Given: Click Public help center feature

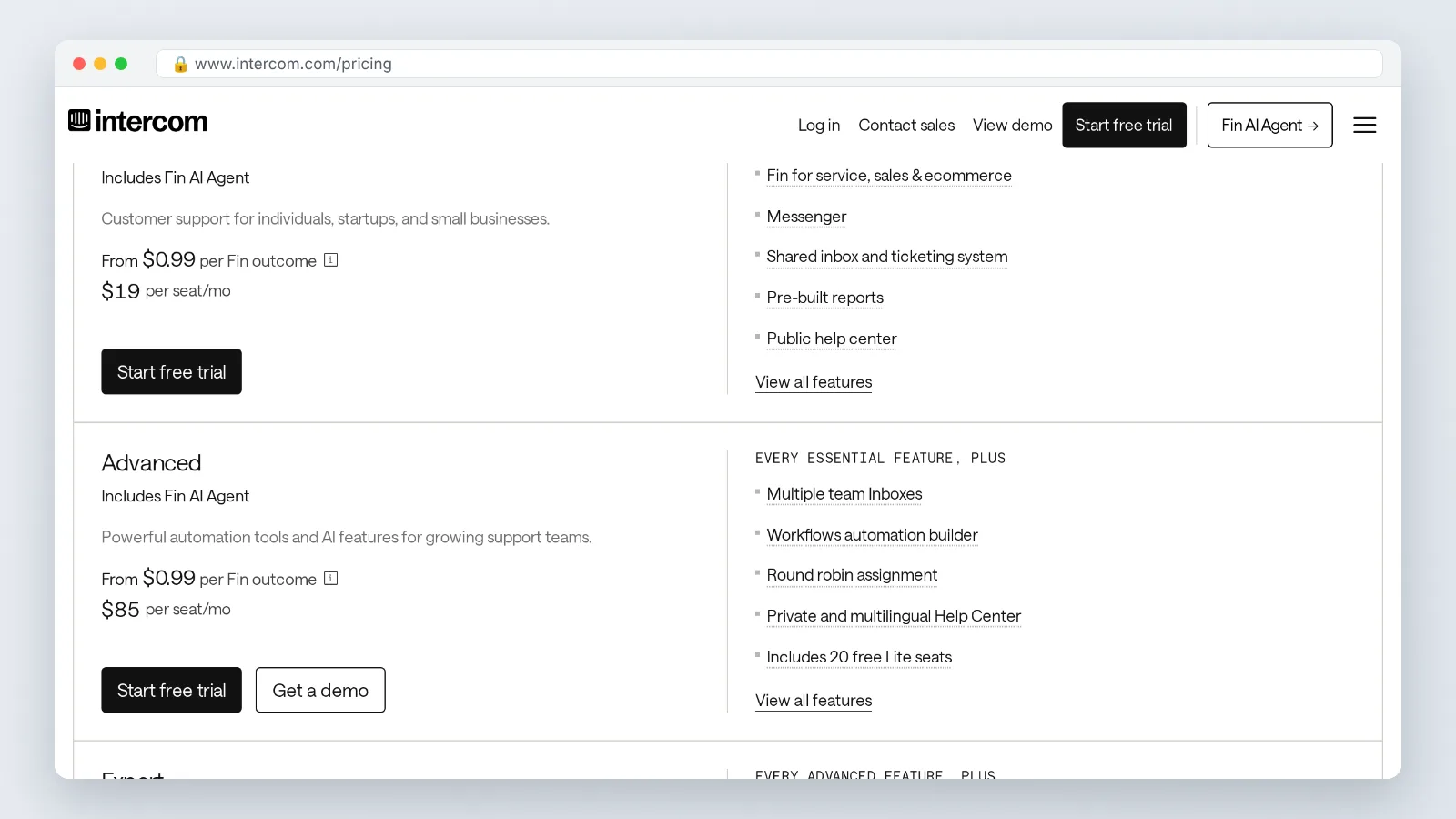Looking at the screenshot, I should pos(832,339).
